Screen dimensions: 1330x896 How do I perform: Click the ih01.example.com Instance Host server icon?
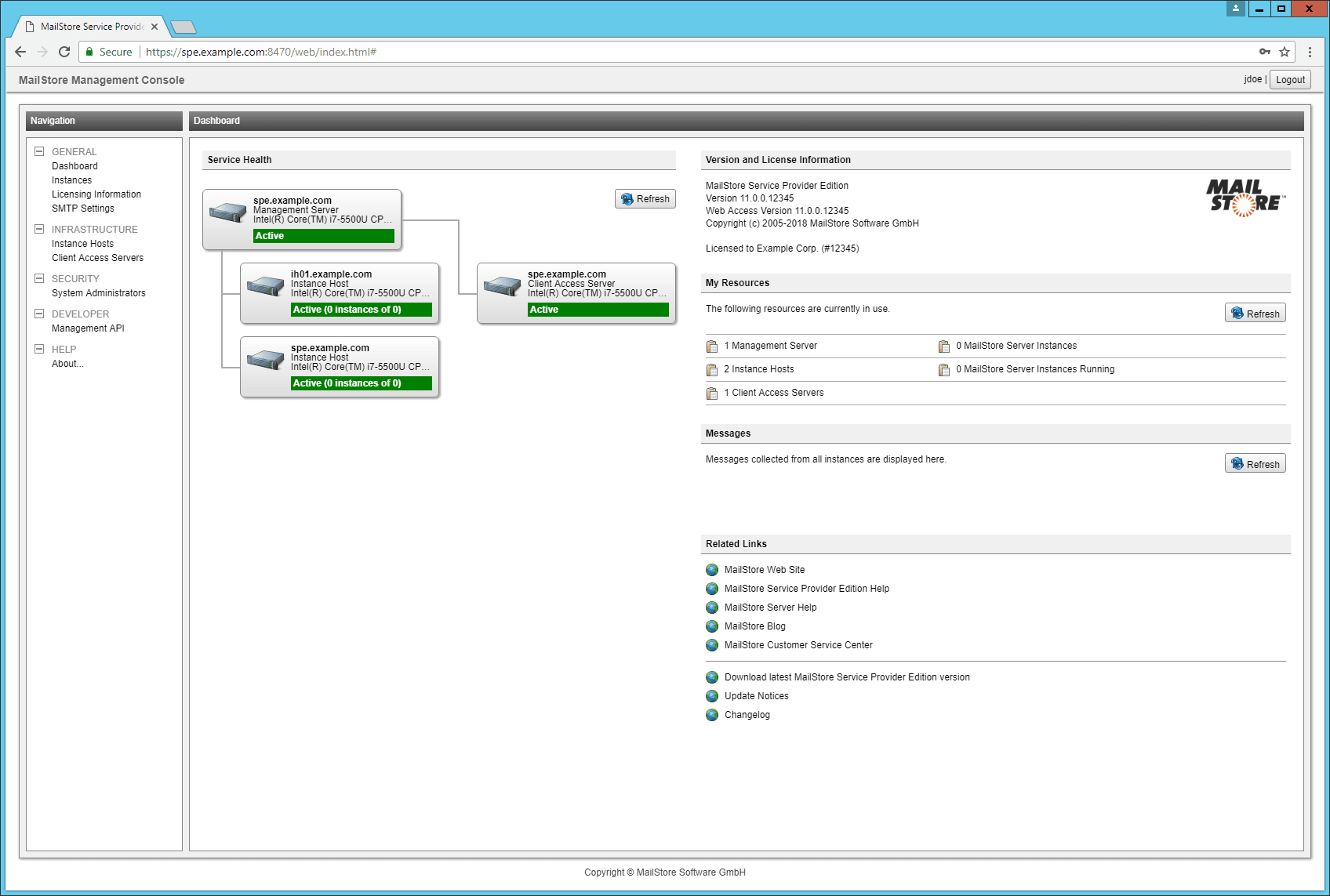pyautogui.click(x=266, y=285)
